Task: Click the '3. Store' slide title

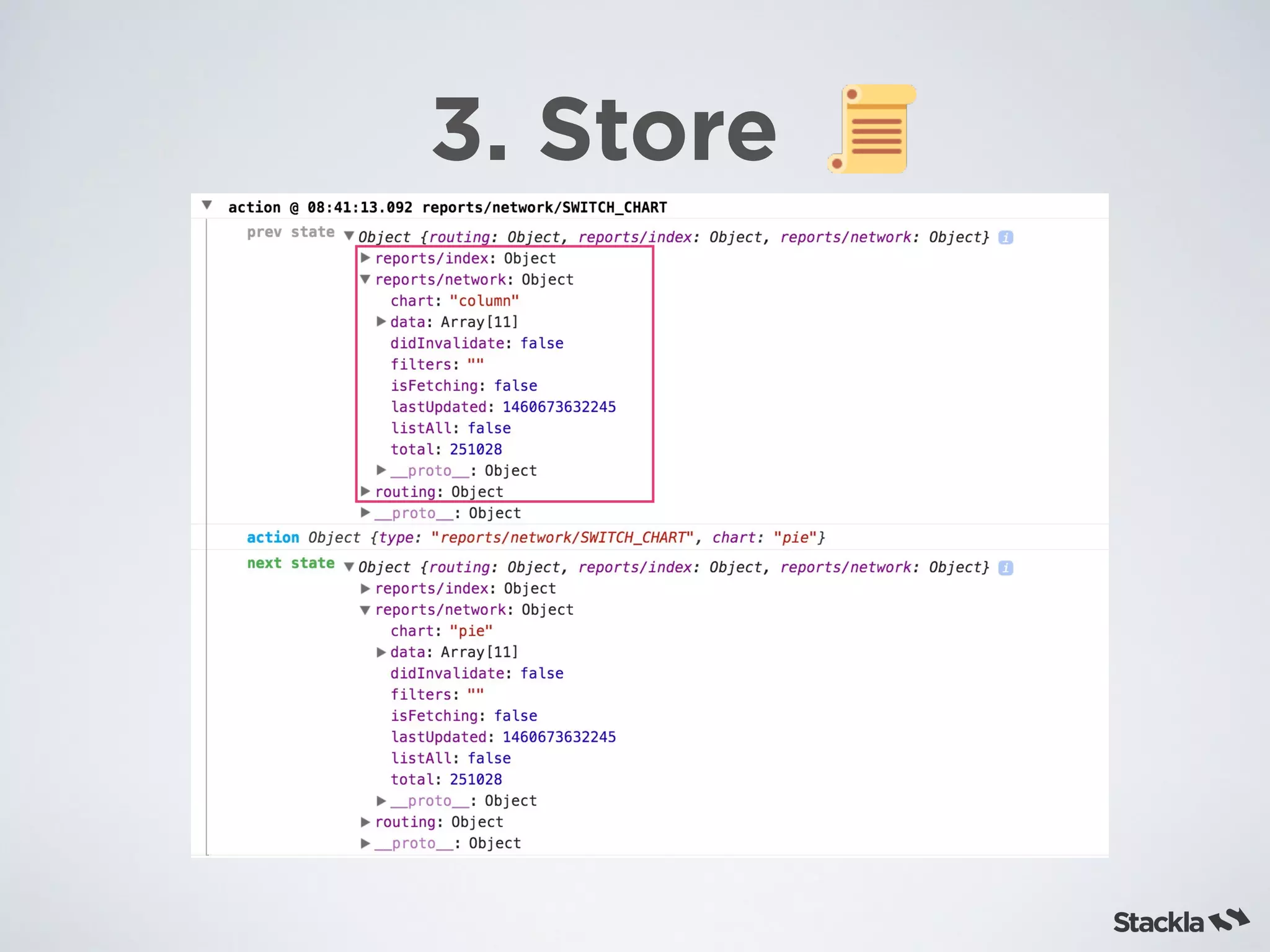Action: [x=604, y=130]
